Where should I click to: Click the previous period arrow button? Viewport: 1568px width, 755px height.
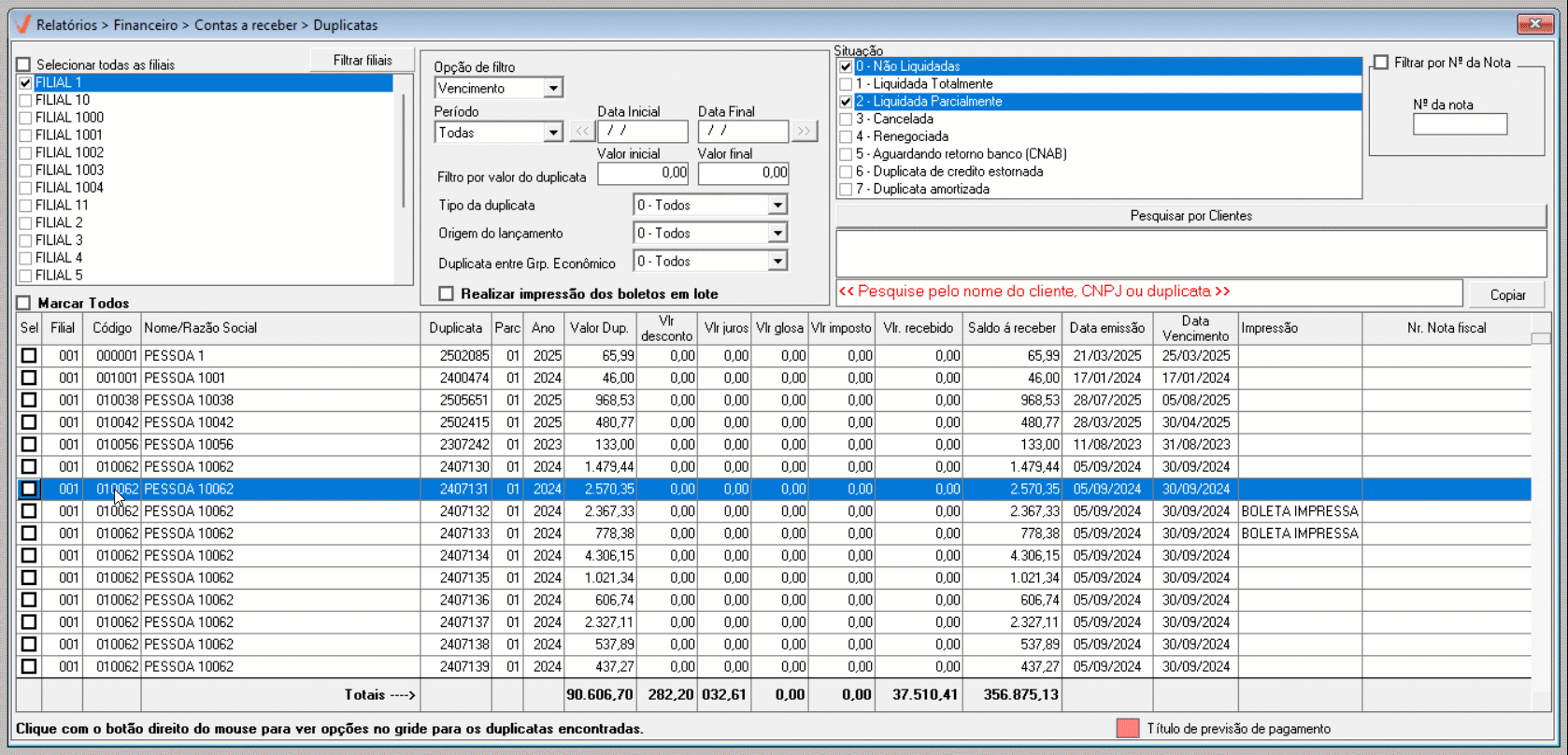coord(581,132)
